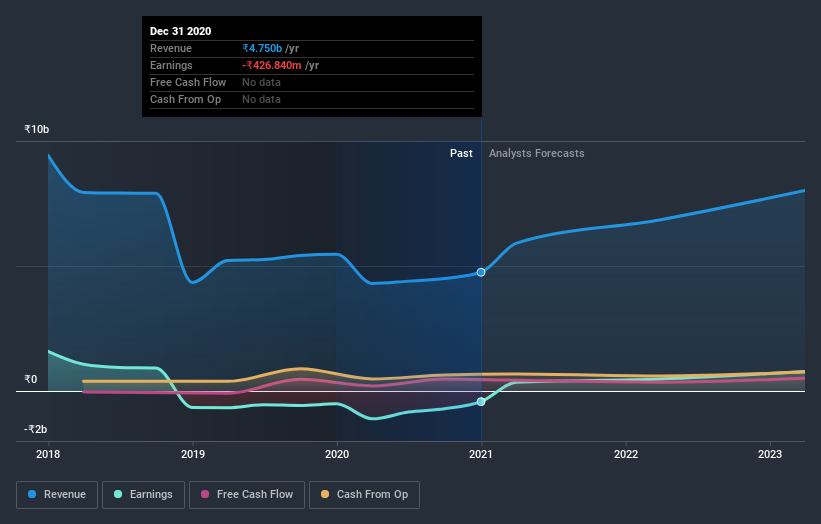This screenshot has height=524, width=821.
Task: Click the teal Earnings data point at 2021
Action: pos(481,402)
